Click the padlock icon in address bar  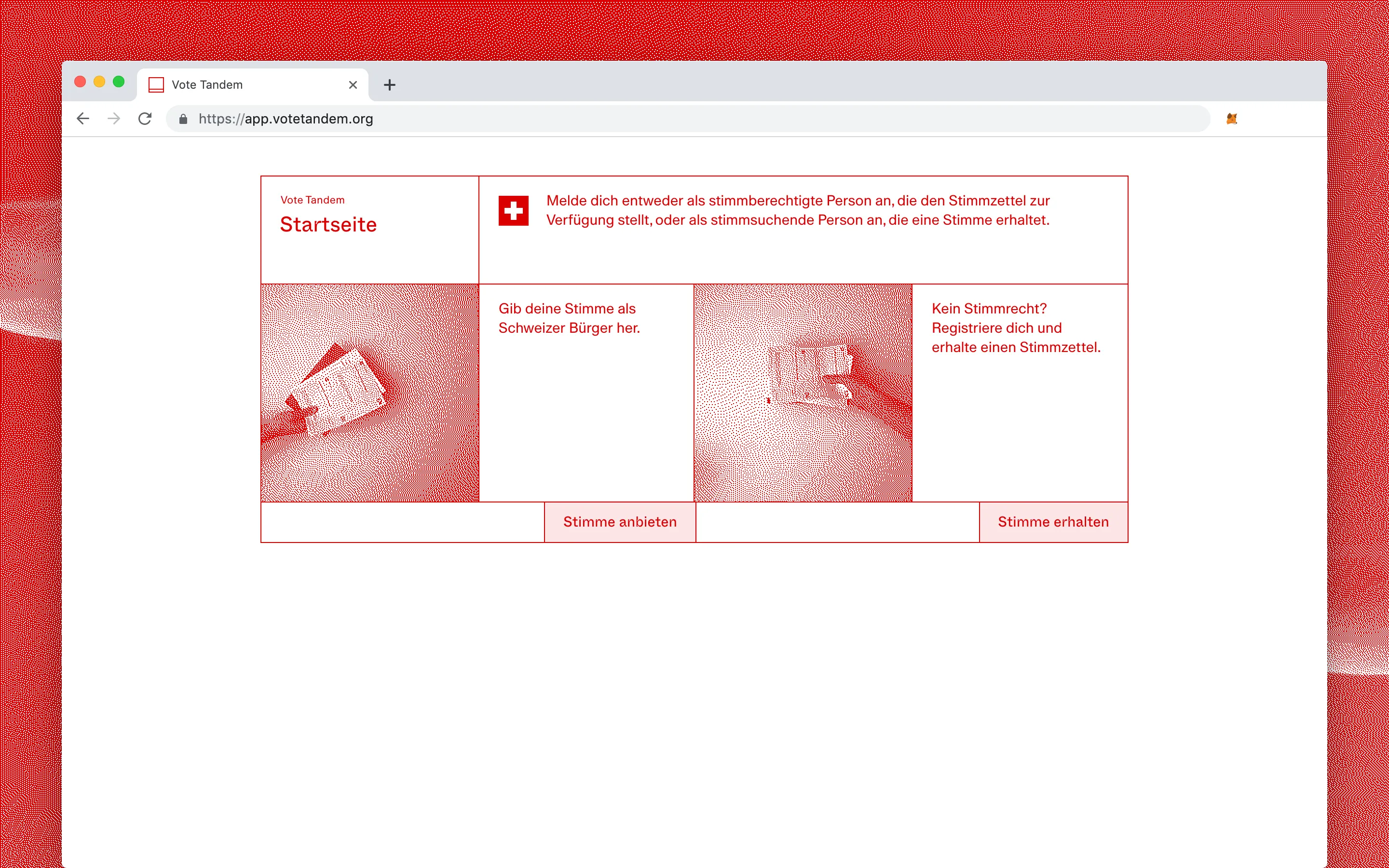point(183,119)
